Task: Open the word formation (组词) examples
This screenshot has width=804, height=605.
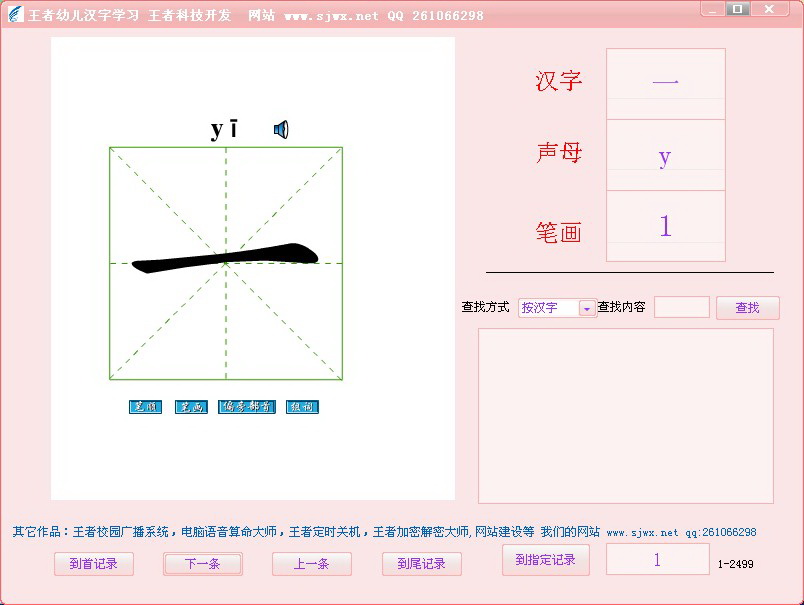Action: click(x=302, y=406)
